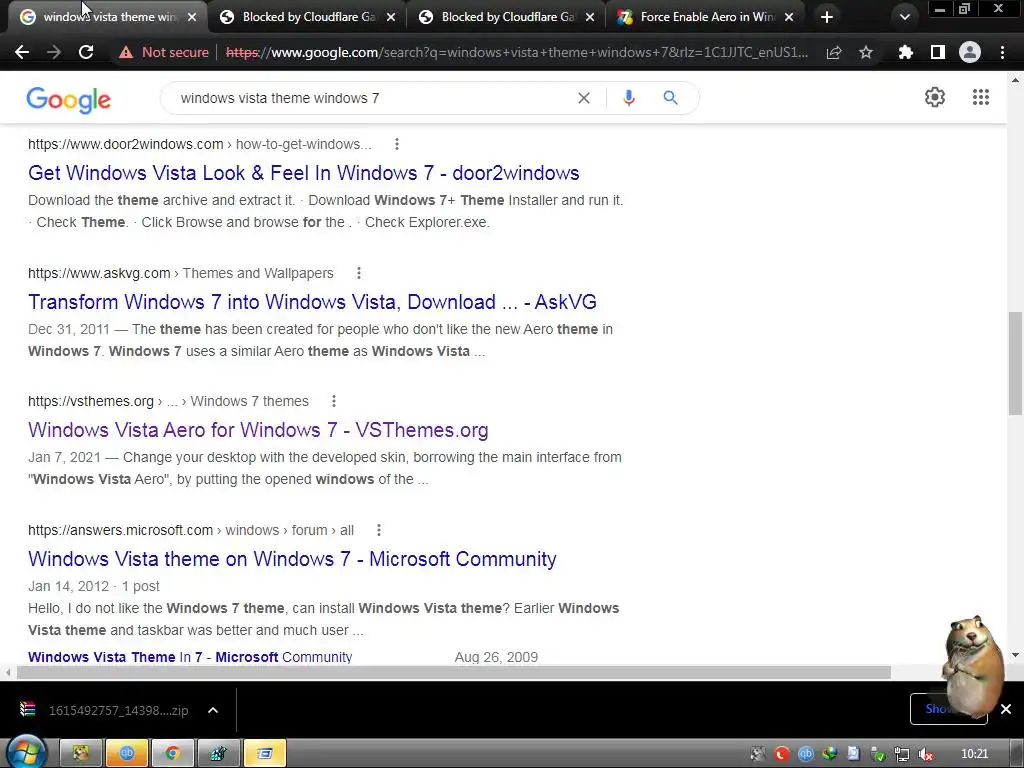Open Transform Windows 7 into Vista link
This screenshot has width=1024, height=768.
pos(312,302)
